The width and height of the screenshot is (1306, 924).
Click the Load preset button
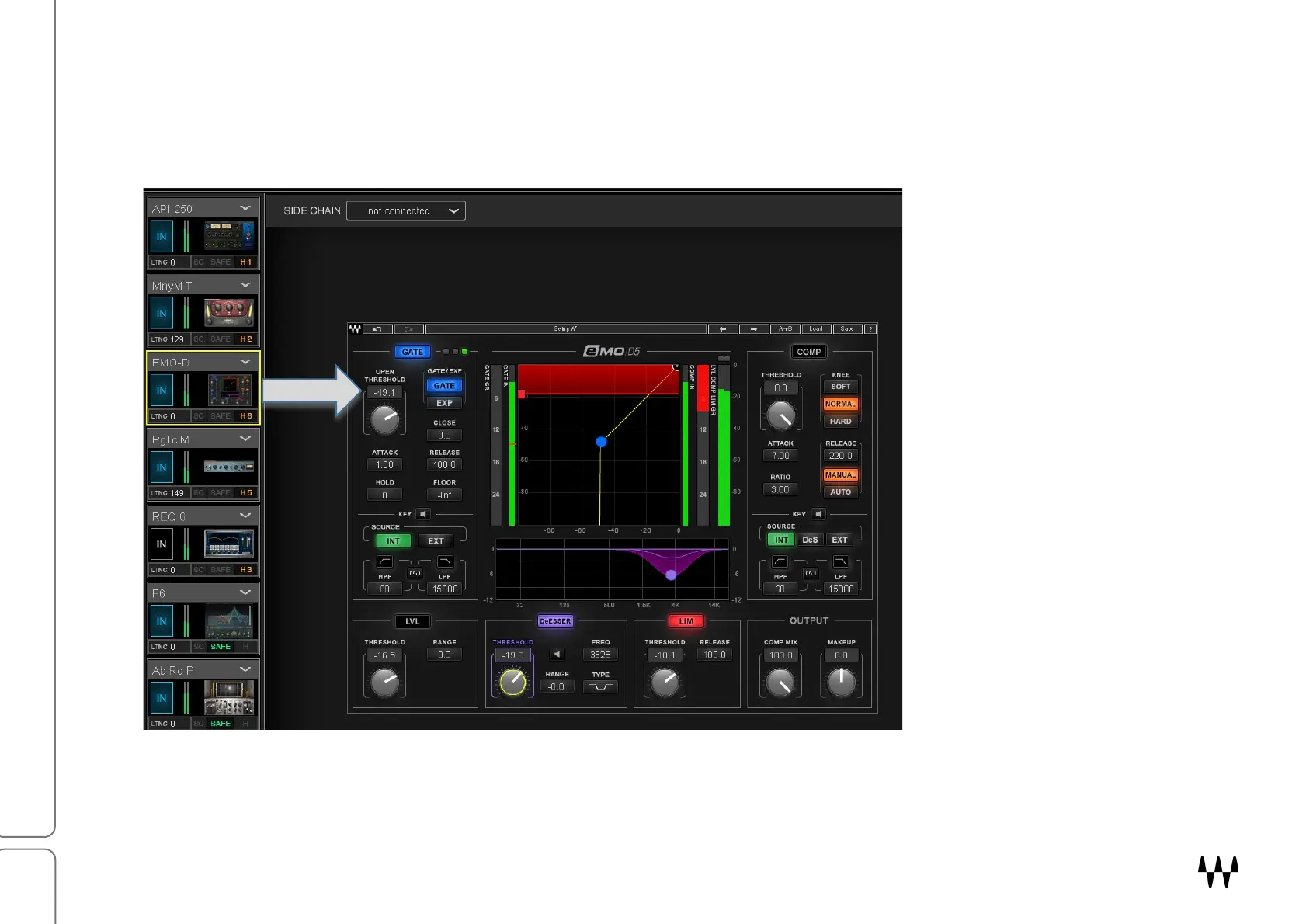[816, 329]
